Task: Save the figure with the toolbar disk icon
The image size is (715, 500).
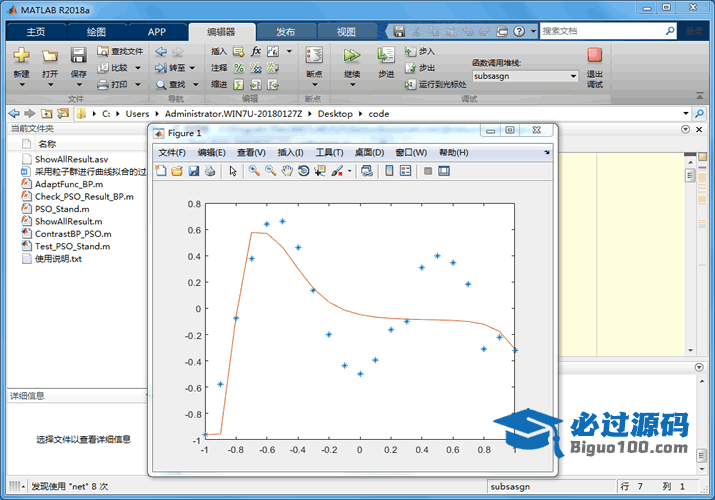Action: tap(194, 171)
